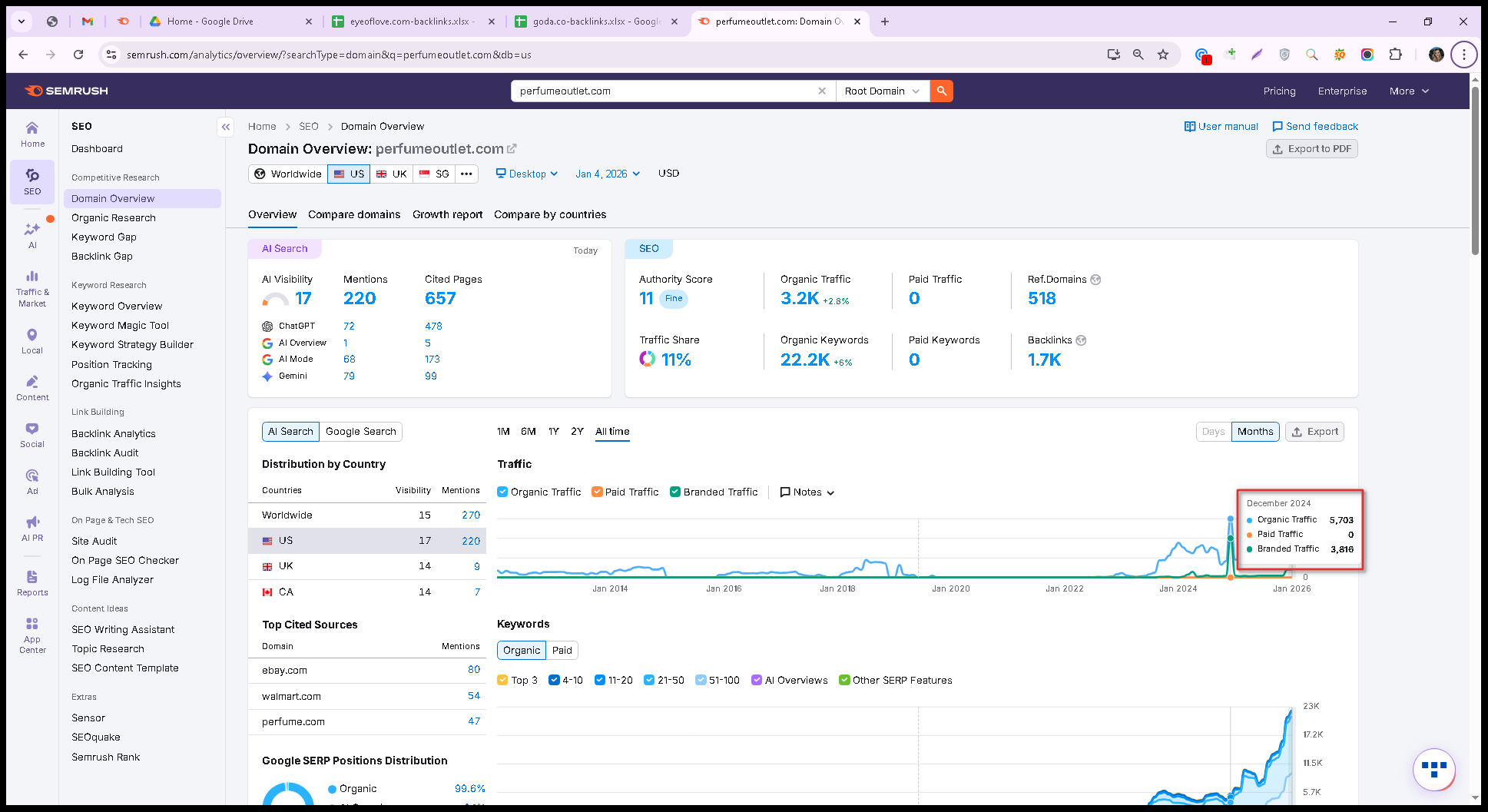The image size is (1488, 812).
Task: Collapse the SEO sidebar panel
Action: [226, 127]
